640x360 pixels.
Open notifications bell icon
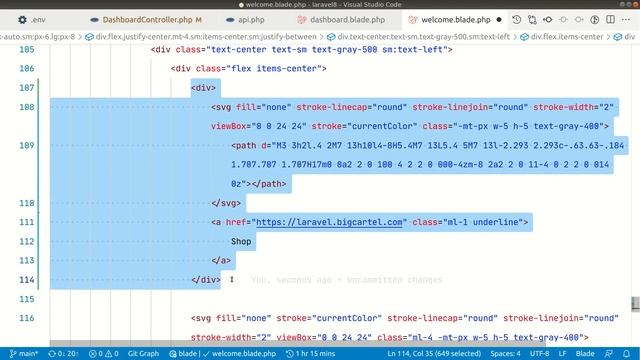[x=627, y=353]
